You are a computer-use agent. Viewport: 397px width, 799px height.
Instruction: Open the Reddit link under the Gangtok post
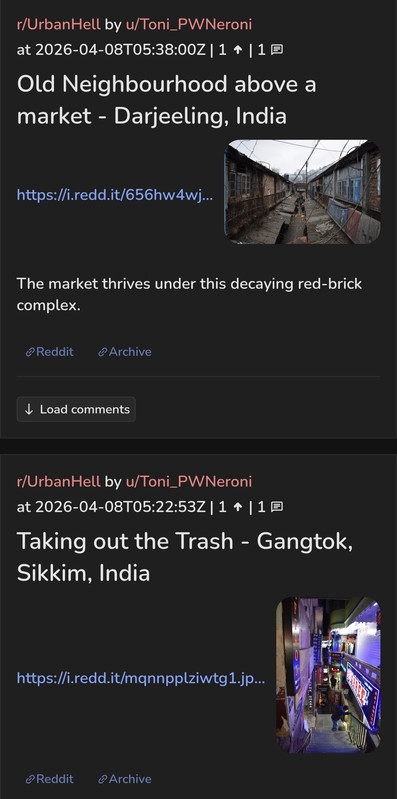[49, 779]
